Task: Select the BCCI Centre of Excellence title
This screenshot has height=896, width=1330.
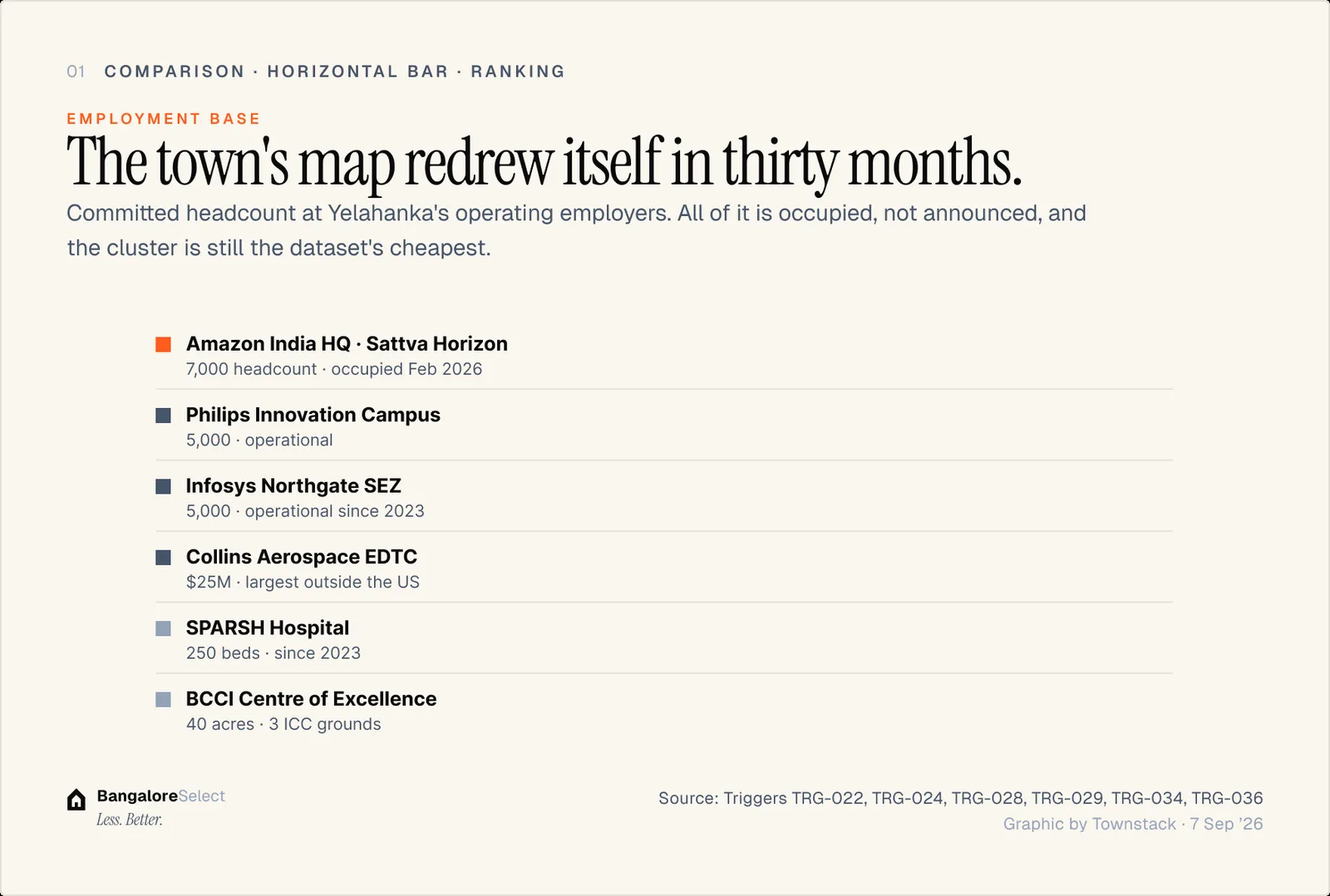Action: 311,699
